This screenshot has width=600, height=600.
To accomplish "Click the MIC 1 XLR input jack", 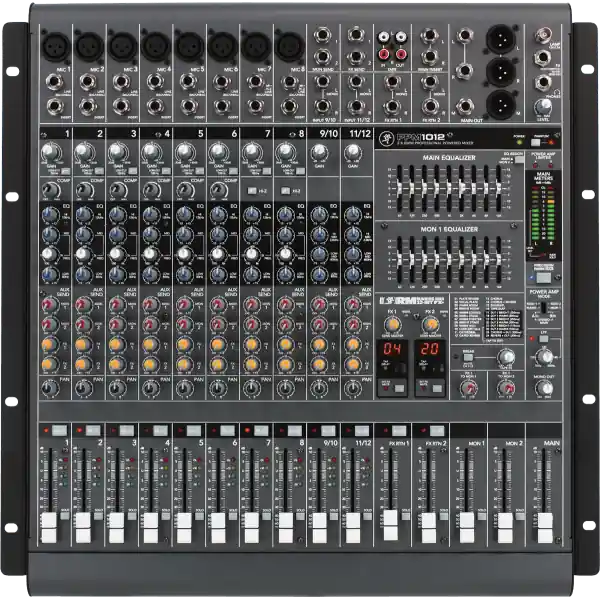I will click(x=56, y=47).
